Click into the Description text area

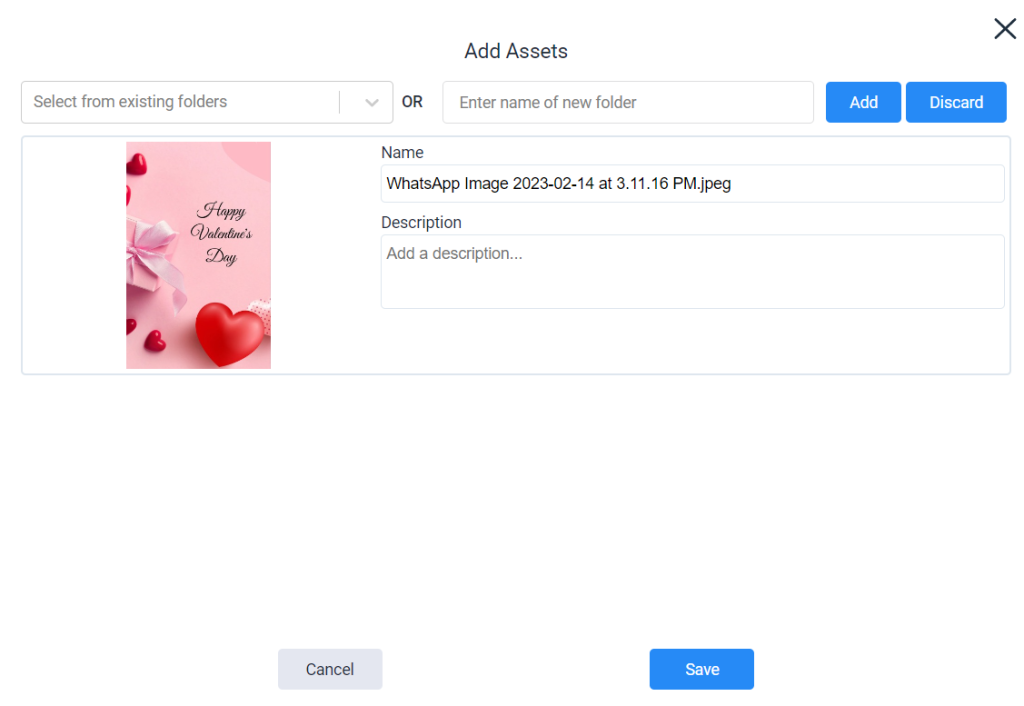tap(692, 272)
